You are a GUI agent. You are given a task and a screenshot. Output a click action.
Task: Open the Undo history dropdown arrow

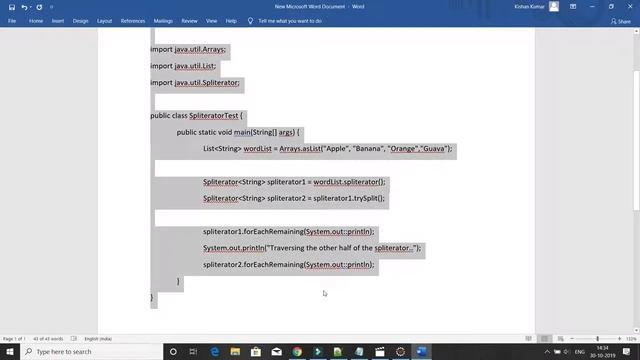30,7
